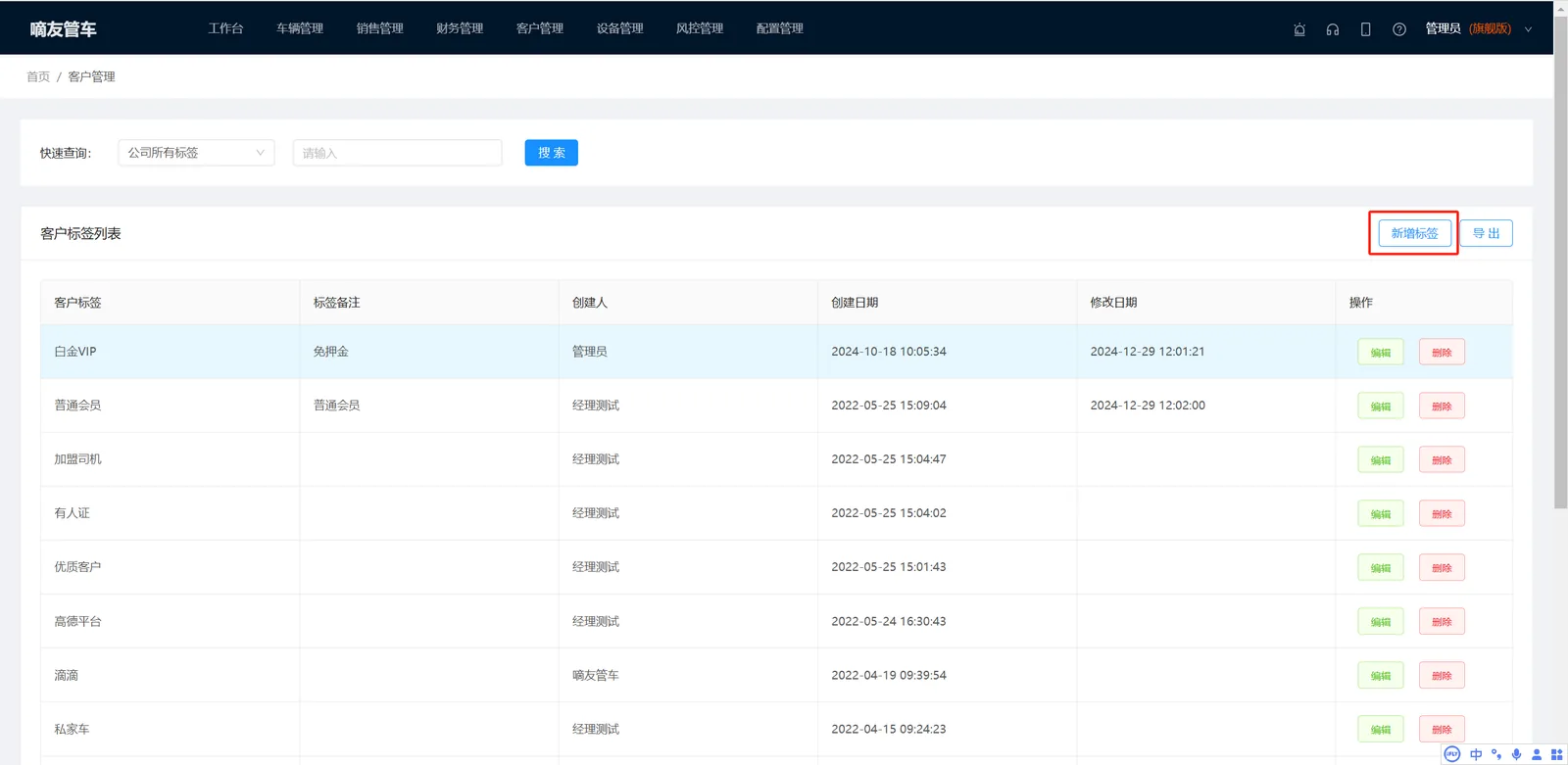Edit the 有人证 tag

(x=1381, y=514)
